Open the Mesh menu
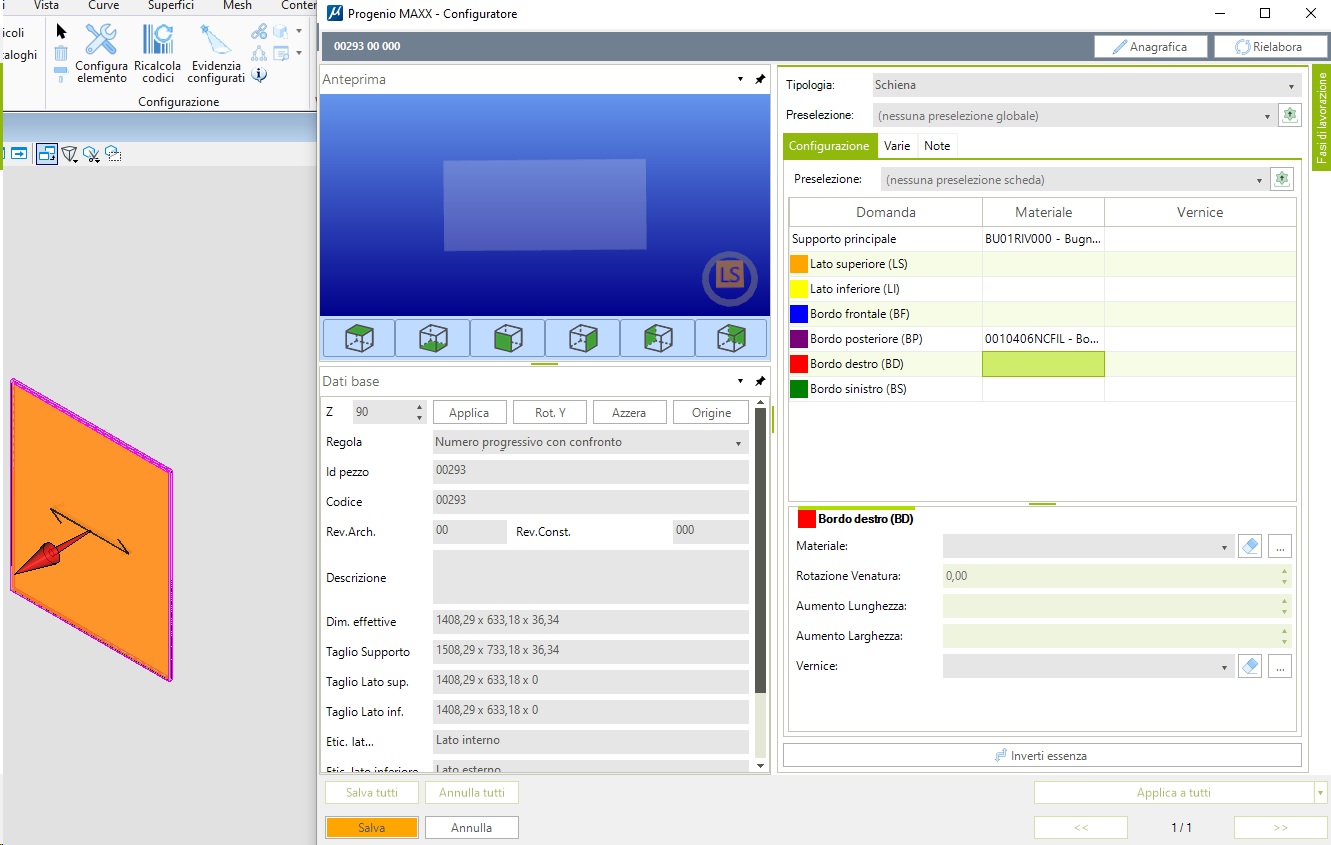This screenshot has width=1331, height=845. [237, 5]
